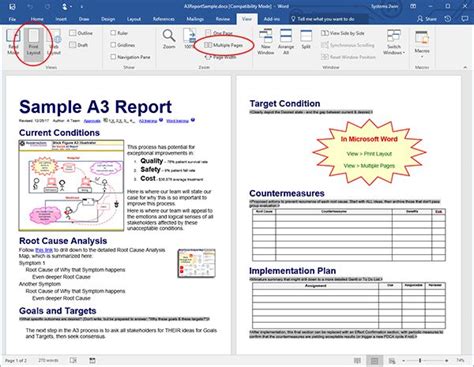Zoom in with plus button
Image resolution: width=474 pixels, height=367 pixels.
pyautogui.click(x=447, y=361)
